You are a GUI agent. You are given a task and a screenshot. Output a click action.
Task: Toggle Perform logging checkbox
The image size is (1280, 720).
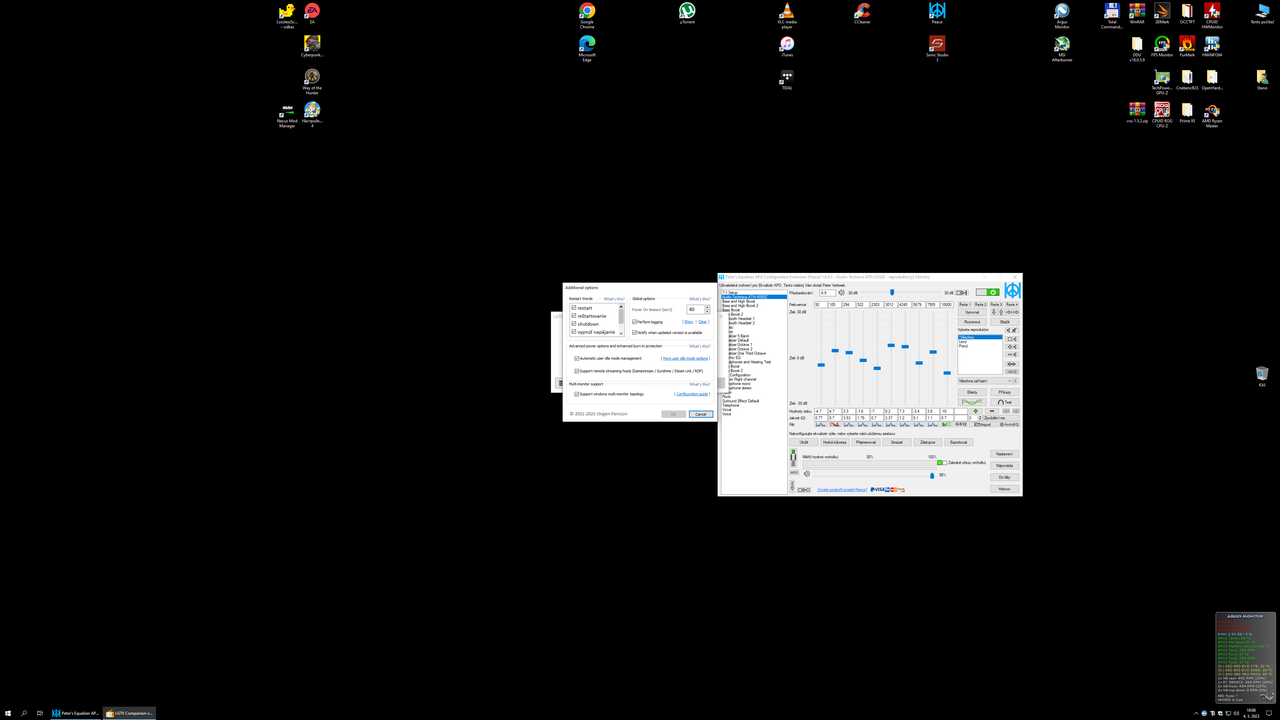pyautogui.click(x=635, y=322)
